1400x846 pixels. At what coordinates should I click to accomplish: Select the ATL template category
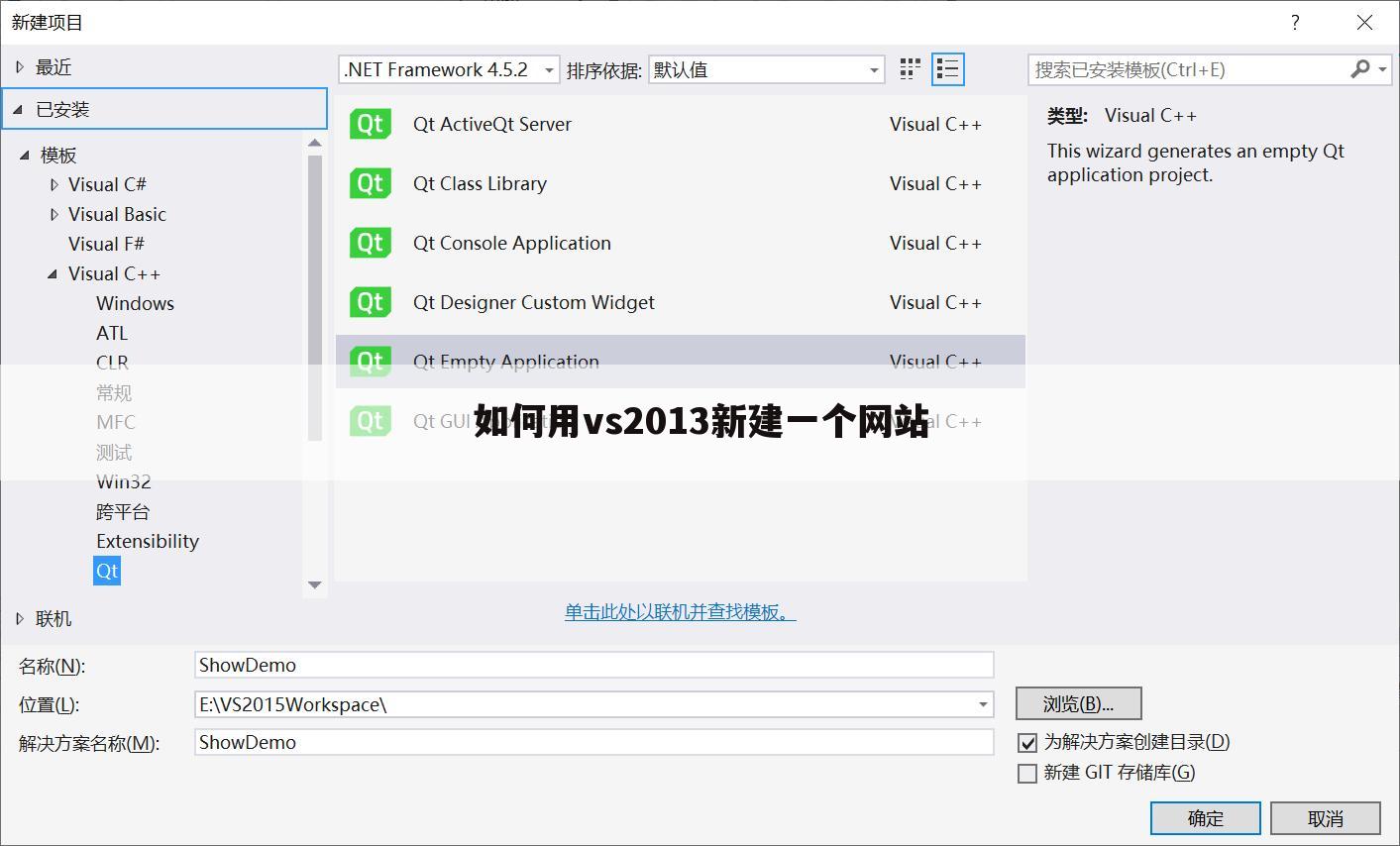[x=112, y=333]
